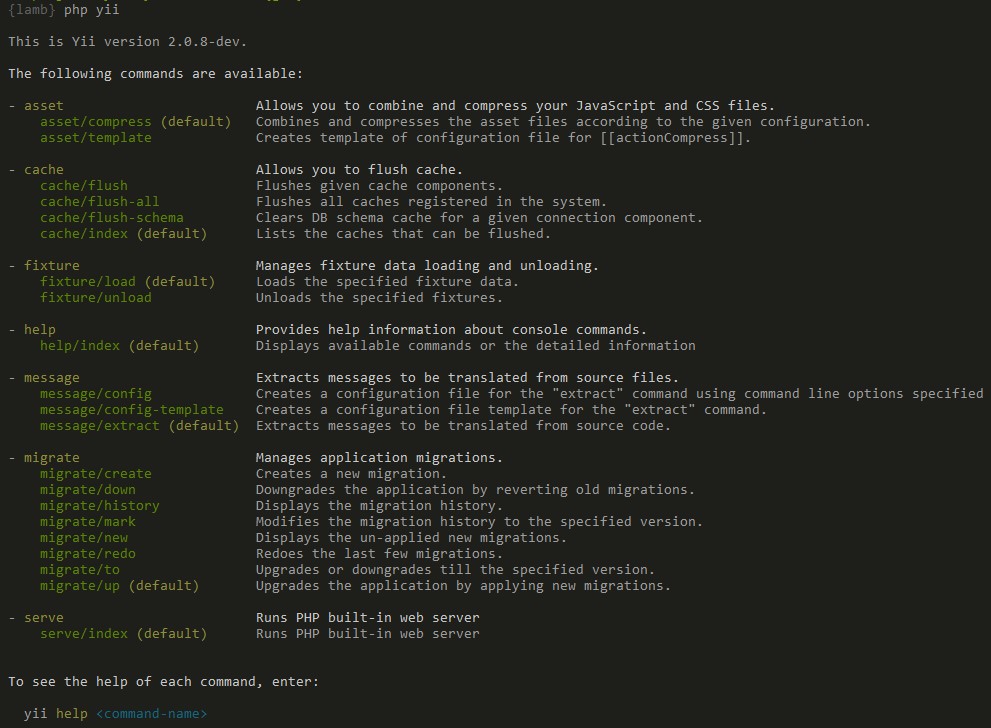Click the help/index command

(79, 346)
